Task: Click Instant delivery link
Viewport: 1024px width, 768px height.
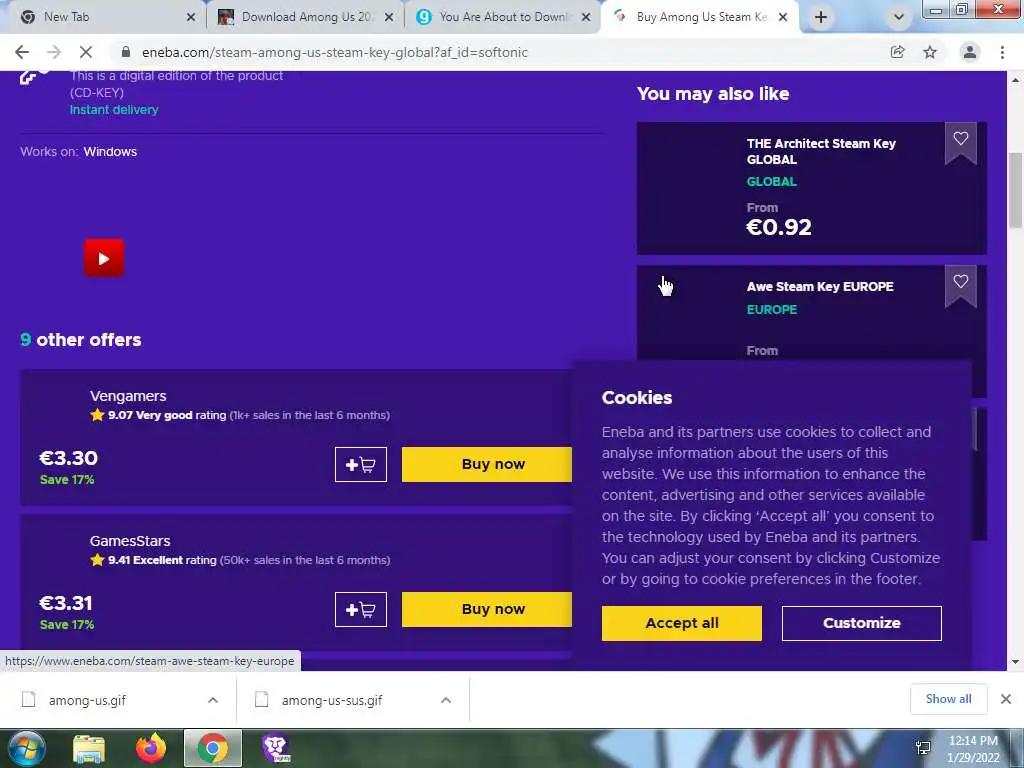Action: click(x=114, y=110)
